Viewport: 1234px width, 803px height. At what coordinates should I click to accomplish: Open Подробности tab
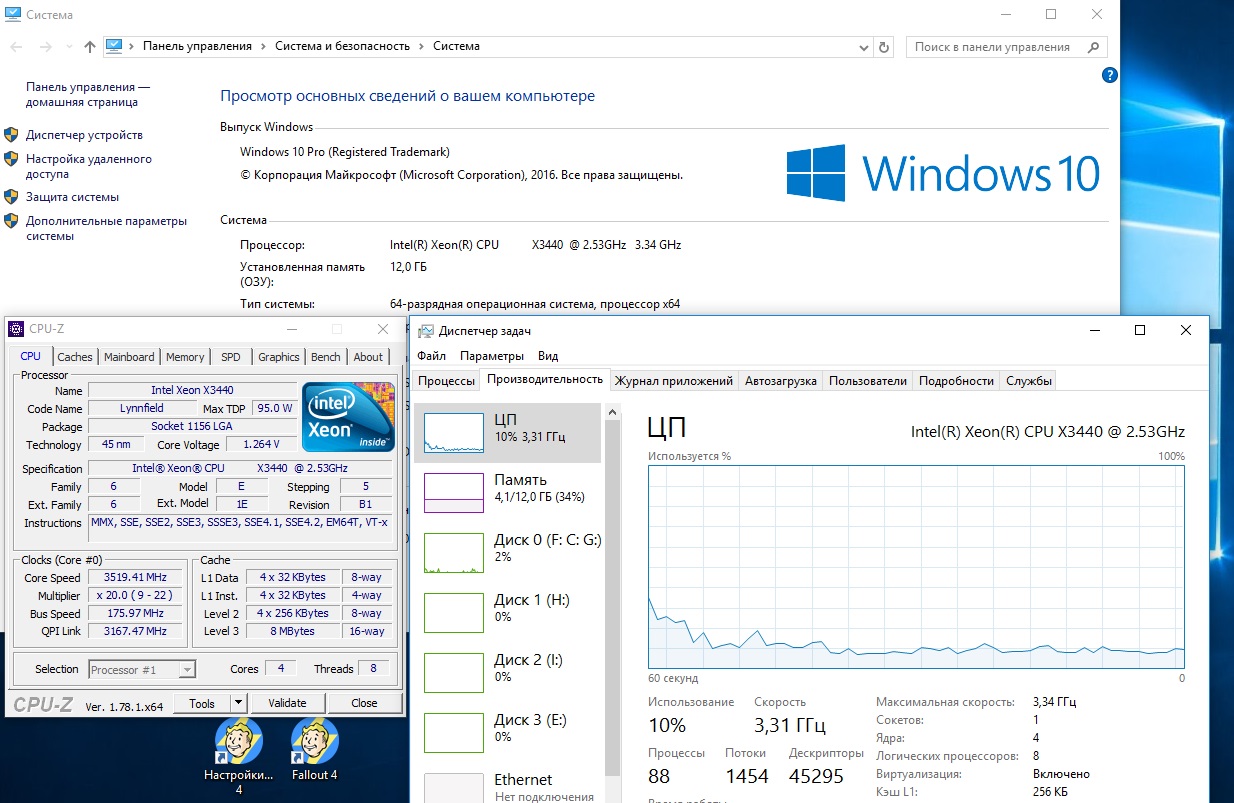pos(956,381)
